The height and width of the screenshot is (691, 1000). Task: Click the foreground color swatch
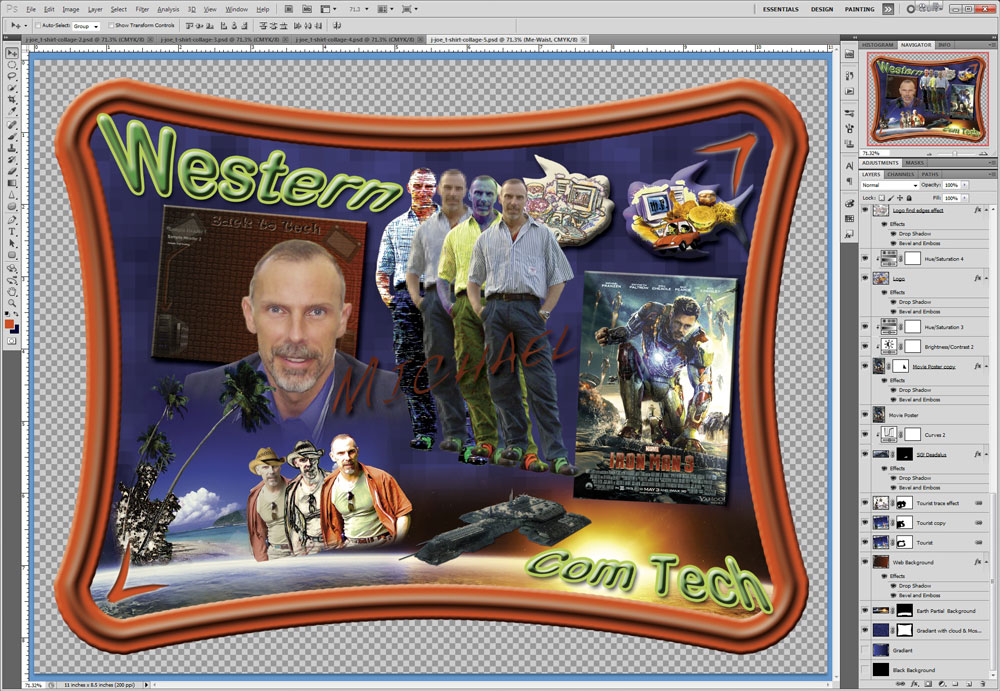coord(9,324)
